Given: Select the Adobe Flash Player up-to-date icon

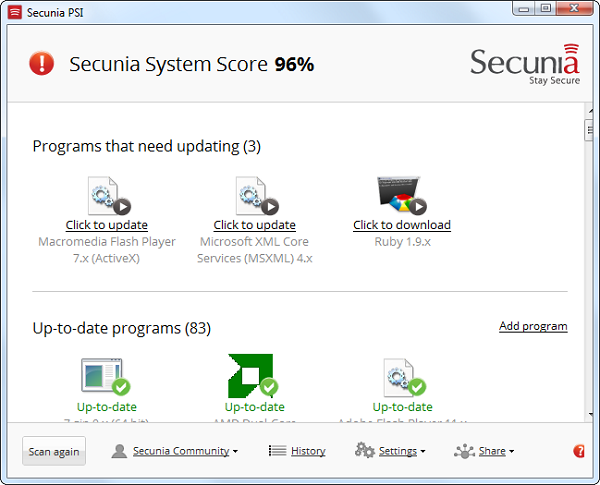Looking at the screenshot, I should 405,377.
